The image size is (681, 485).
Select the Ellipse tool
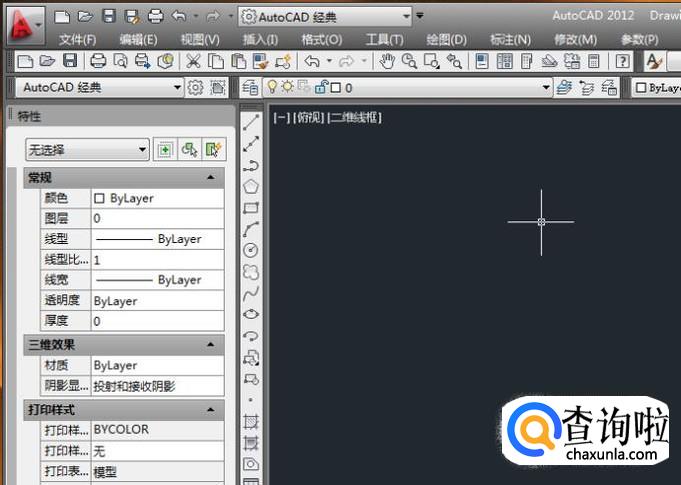point(251,314)
